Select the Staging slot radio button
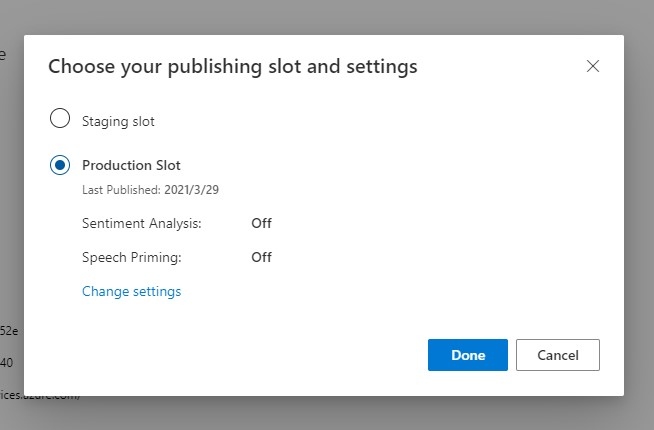The image size is (654, 430). pyautogui.click(x=60, y=118)
